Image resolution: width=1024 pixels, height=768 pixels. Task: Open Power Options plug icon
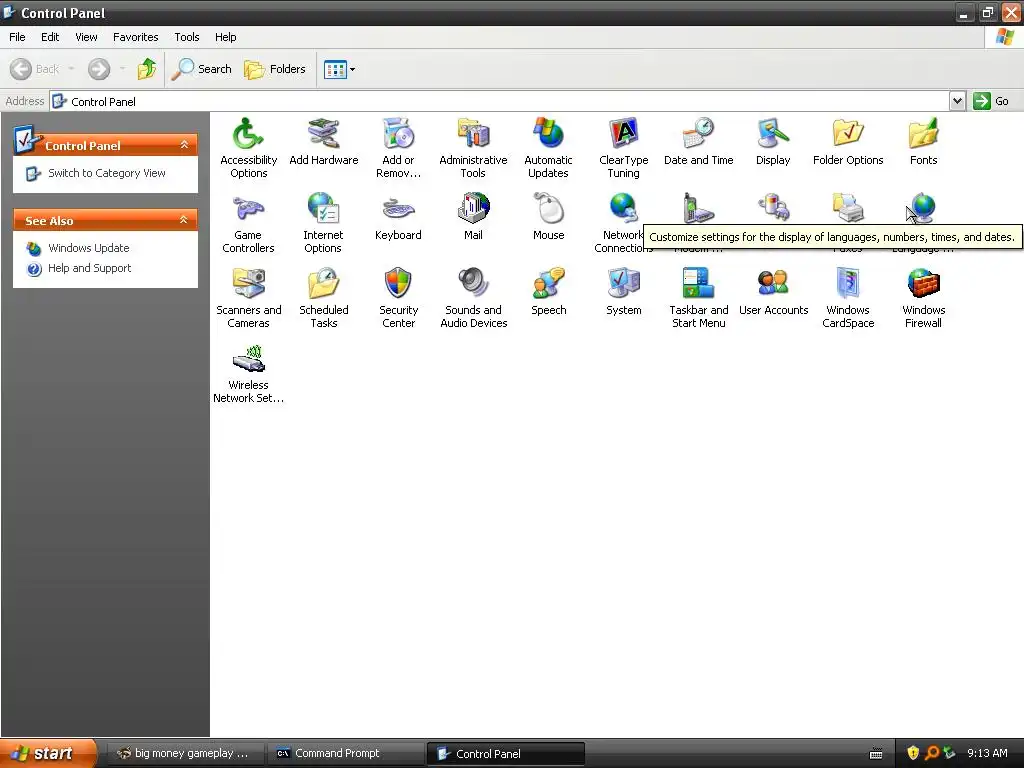[x=773, y=208]
